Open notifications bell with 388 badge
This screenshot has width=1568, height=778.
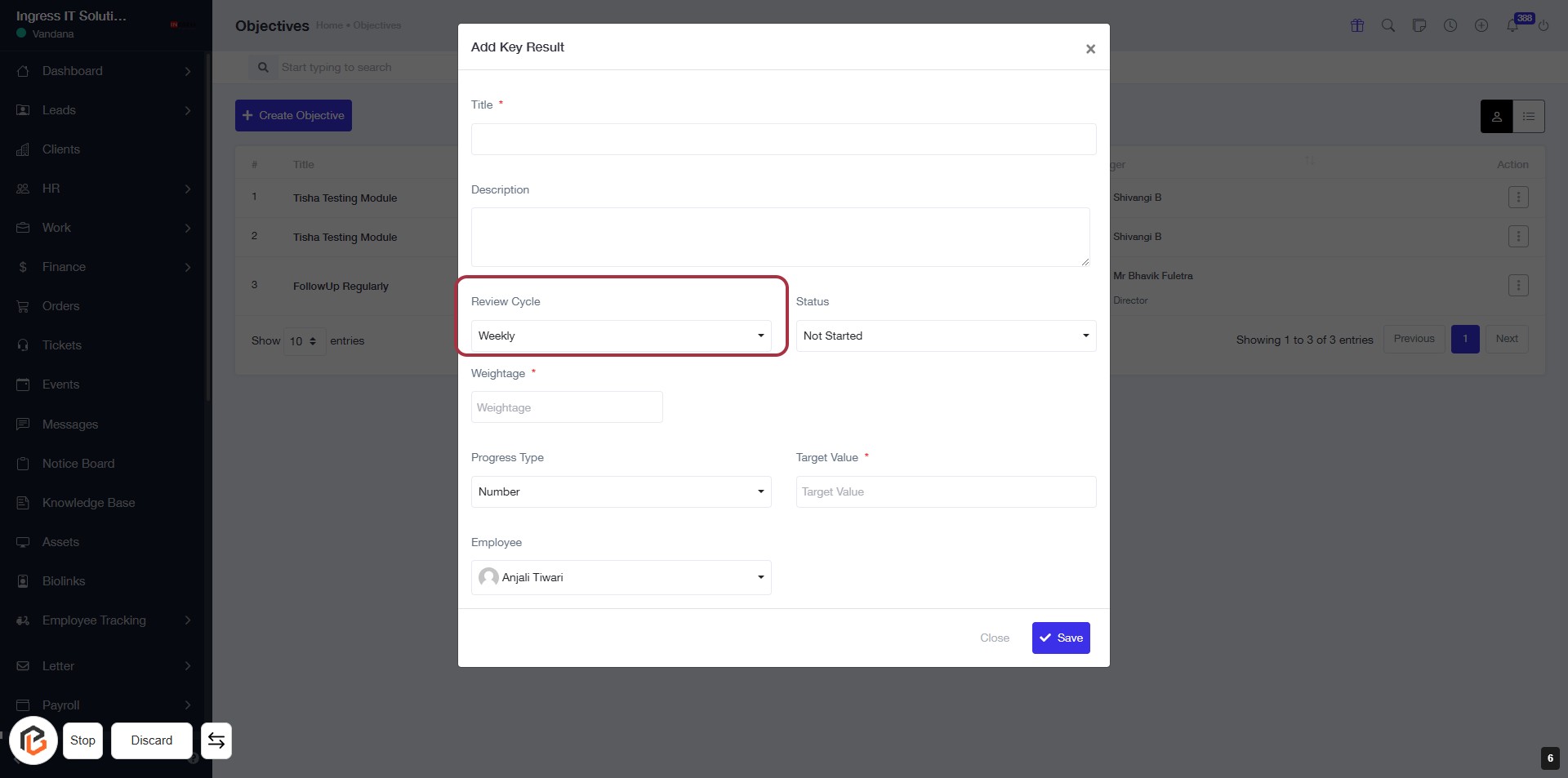pyautogui.click(x=1512, y=25)
